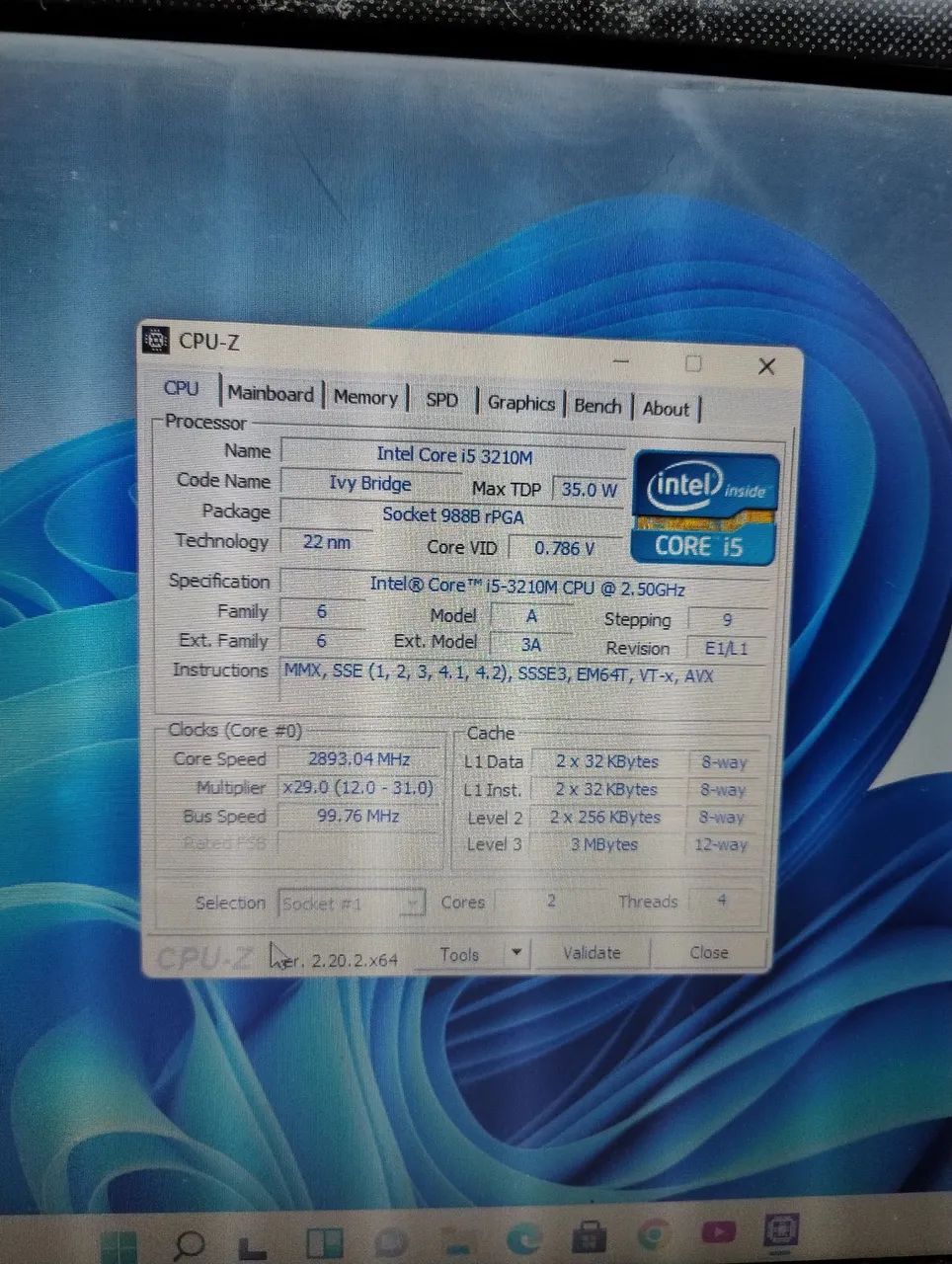This screenshot has width=952, height=1264.
Task: Click the Windows Start icon on the taskbar
Action: click(x=119, y=1247)
